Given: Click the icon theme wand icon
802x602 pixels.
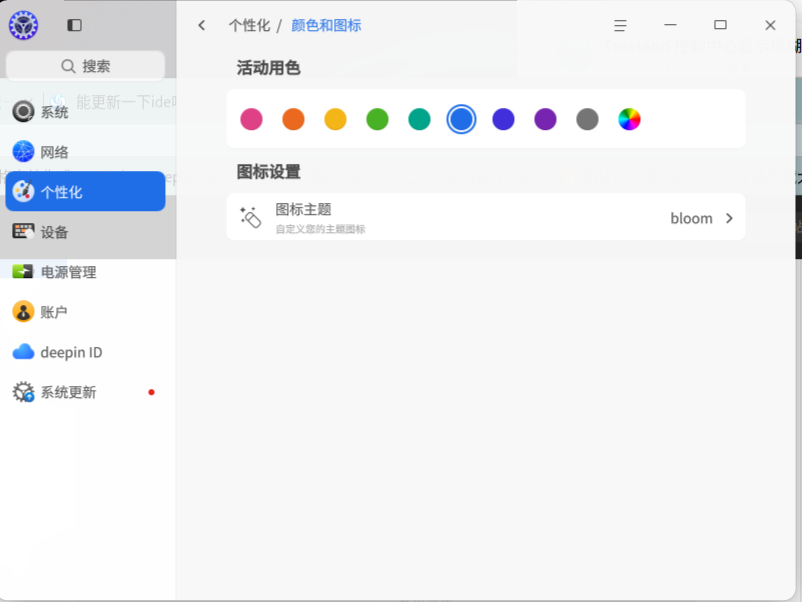Looking at the screenshot, I should tap(250, 217).
